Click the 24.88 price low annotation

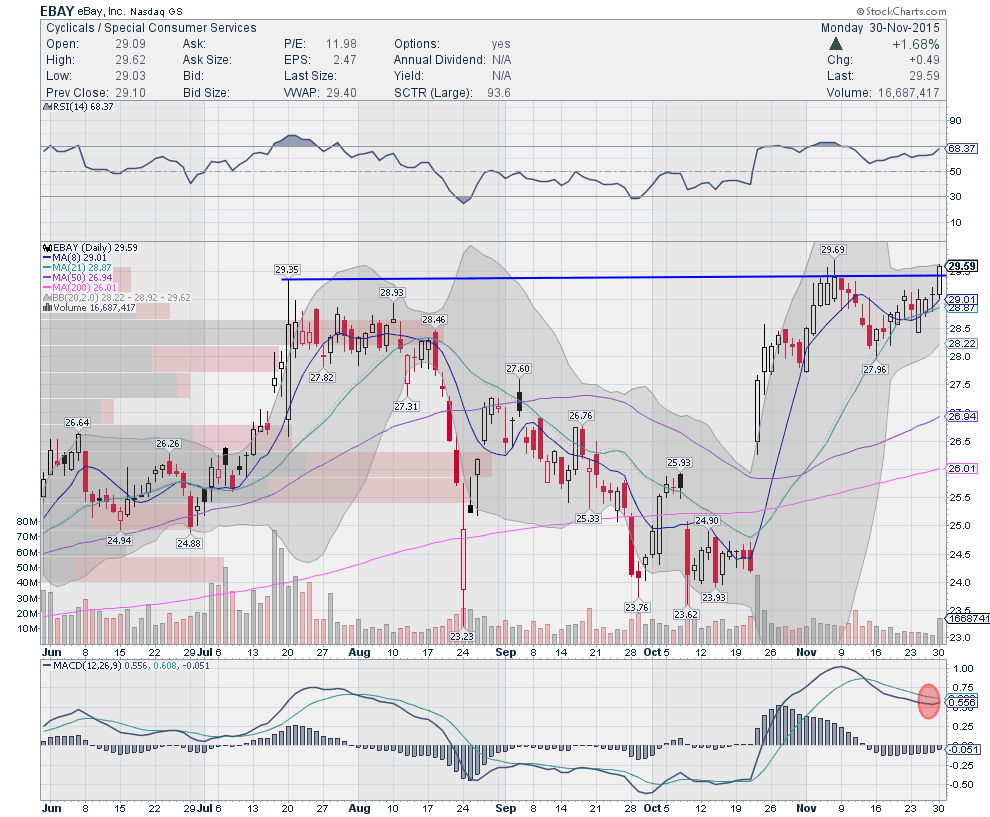(x=189, y=543)
